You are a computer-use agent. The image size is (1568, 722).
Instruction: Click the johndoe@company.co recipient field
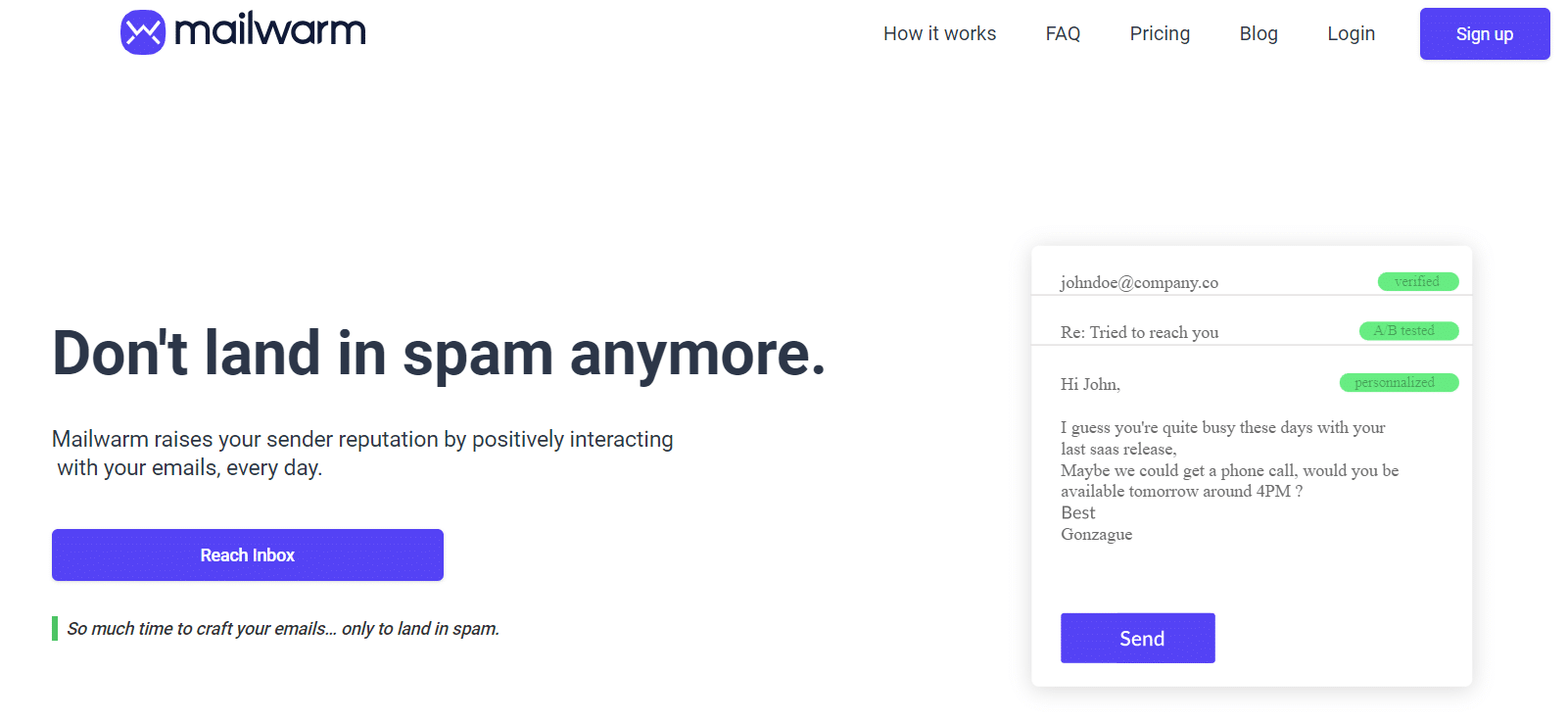tap(1139, 283)
